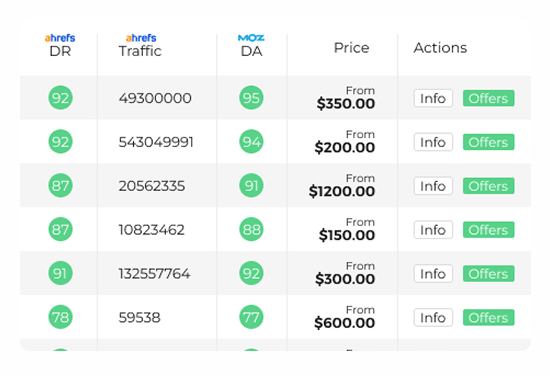Open Info for the $150.00 listing

pos(433,230)
